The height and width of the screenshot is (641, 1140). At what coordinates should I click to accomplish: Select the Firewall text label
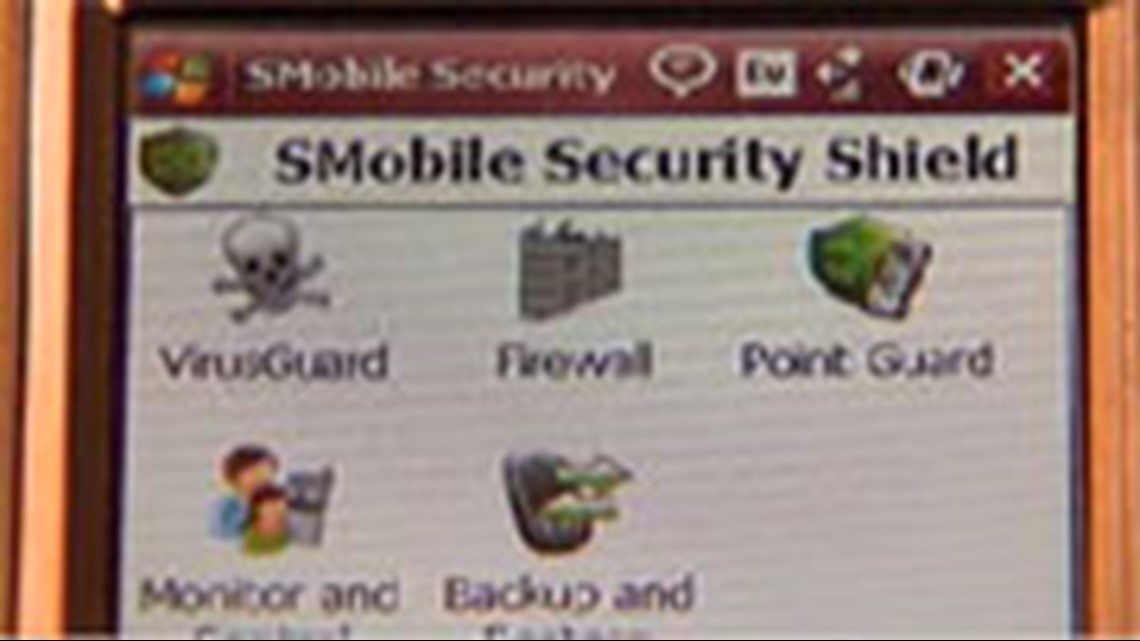tap(574, 360)
